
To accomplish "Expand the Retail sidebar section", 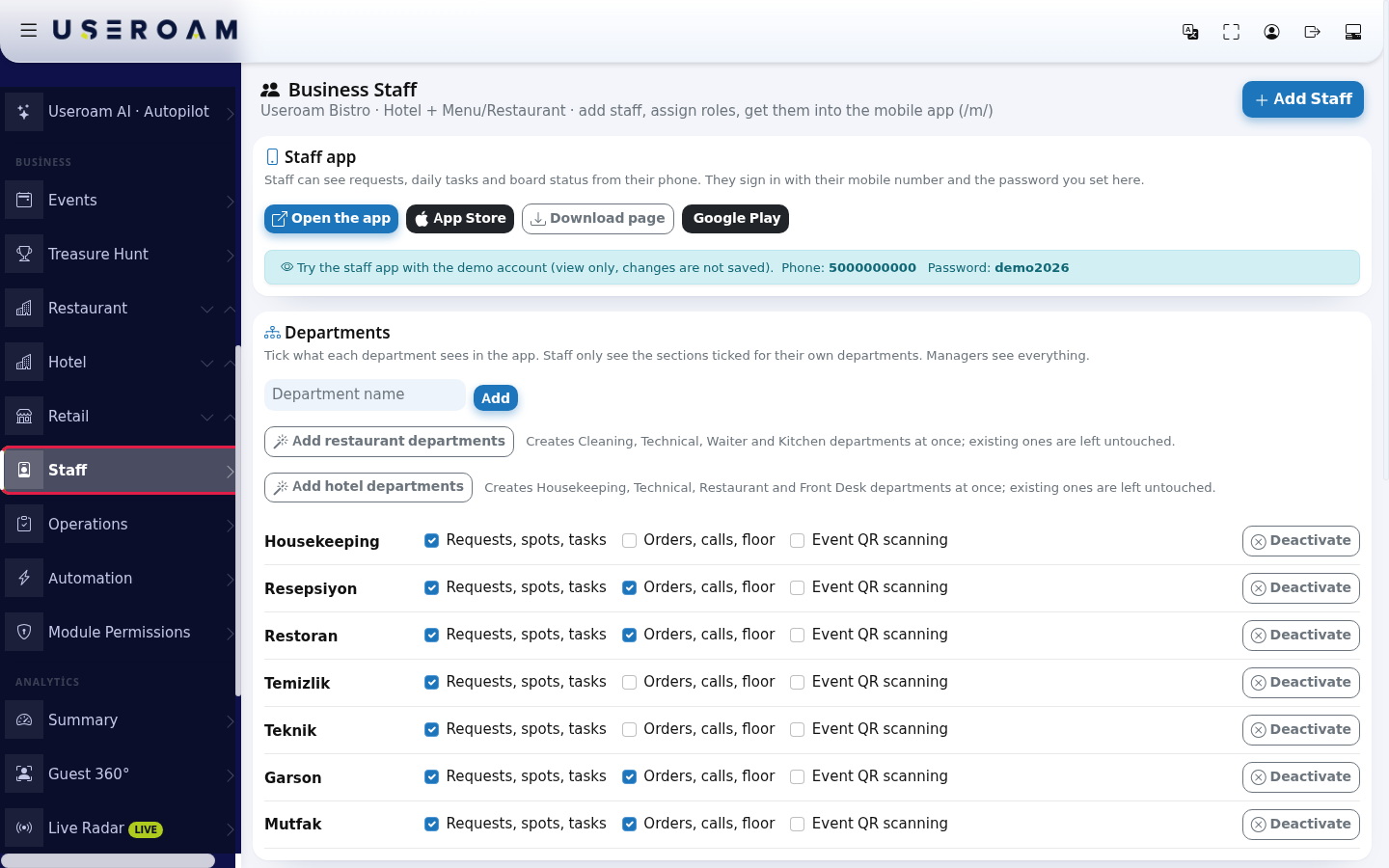I will coord(120,417).
